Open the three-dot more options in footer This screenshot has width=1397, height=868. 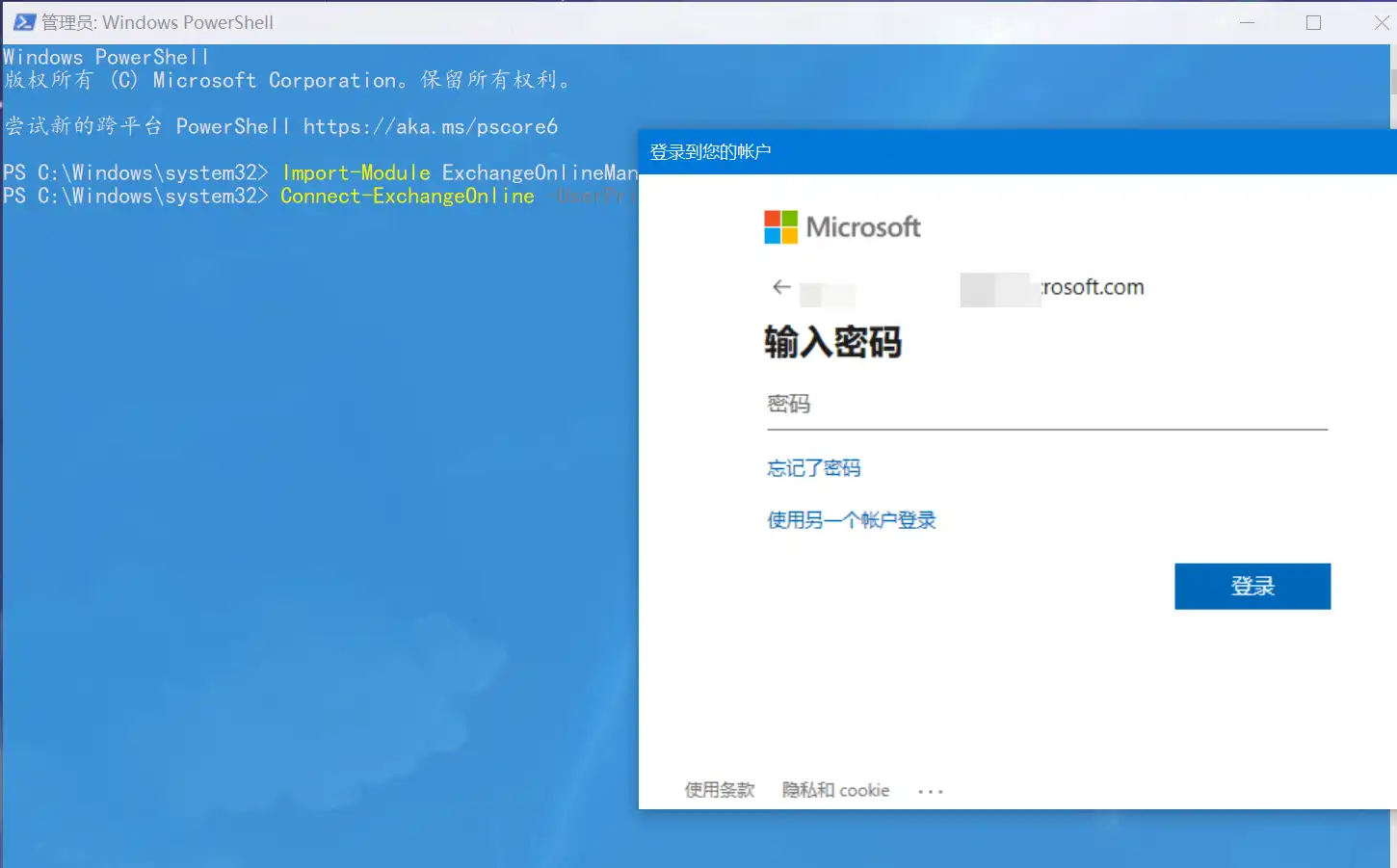tap(931, 791)
